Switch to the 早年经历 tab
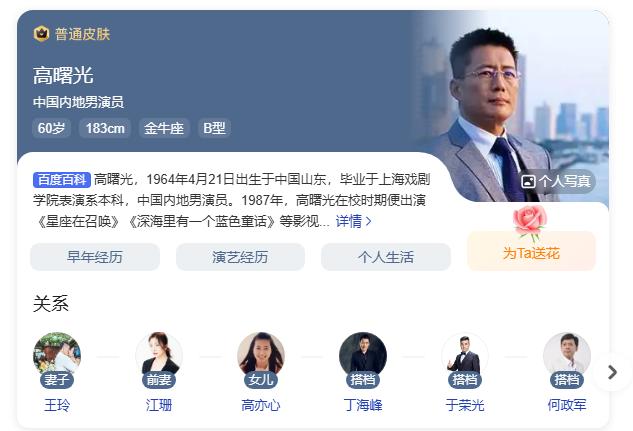This screenshot has height=431, width=633. 95,257
